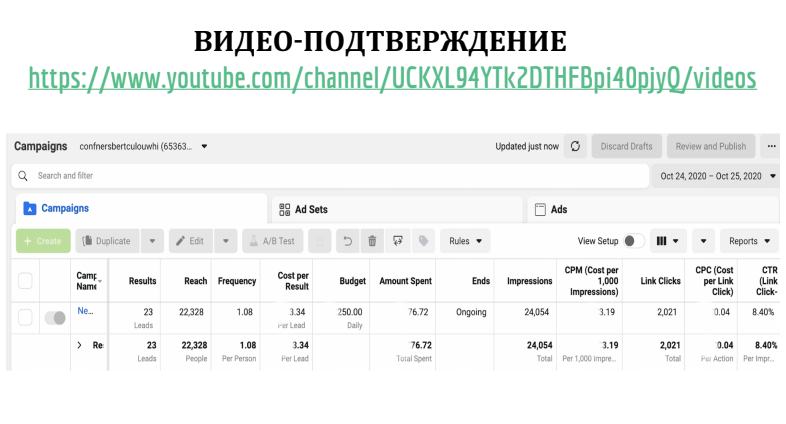Click the campaign row 22,328 reach value
Screen dimensions: 786x424
coord(191,312)
